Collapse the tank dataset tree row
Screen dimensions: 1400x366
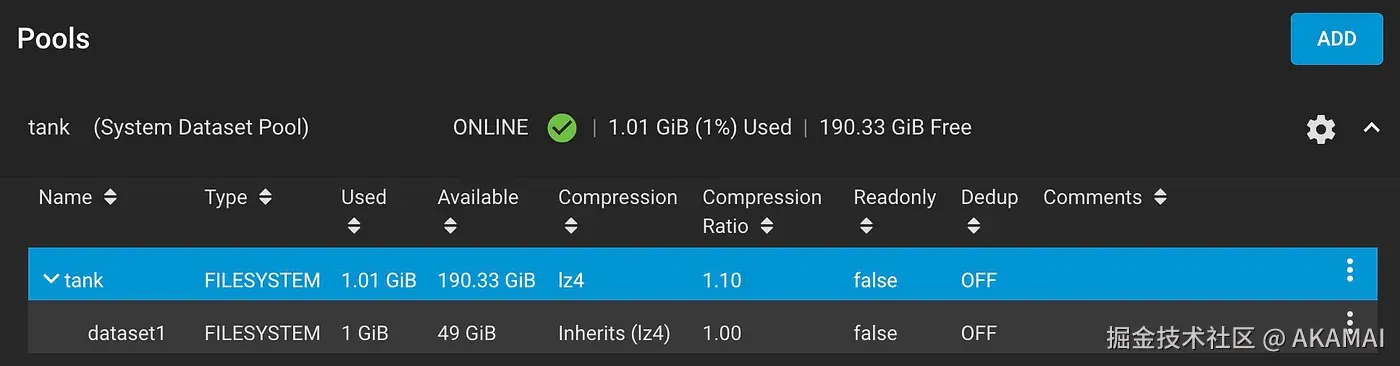tap(51, 280)
